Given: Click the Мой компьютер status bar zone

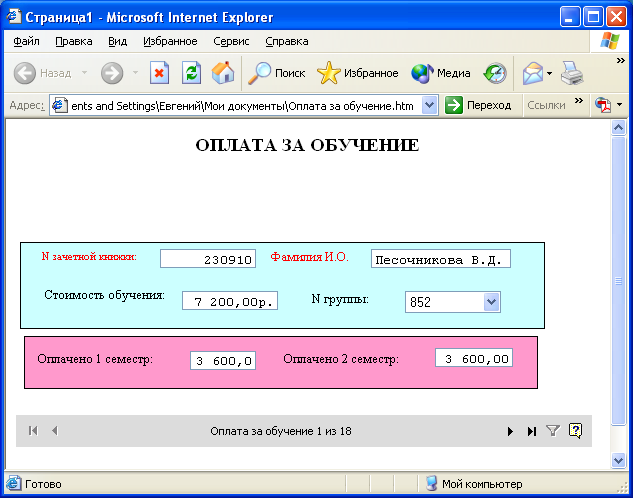Looking at the screenshot, I should 475,483.
